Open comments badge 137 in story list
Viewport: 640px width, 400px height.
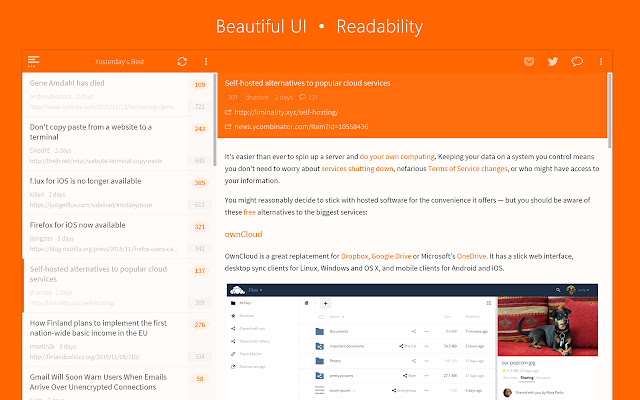(x=200, y=271)
